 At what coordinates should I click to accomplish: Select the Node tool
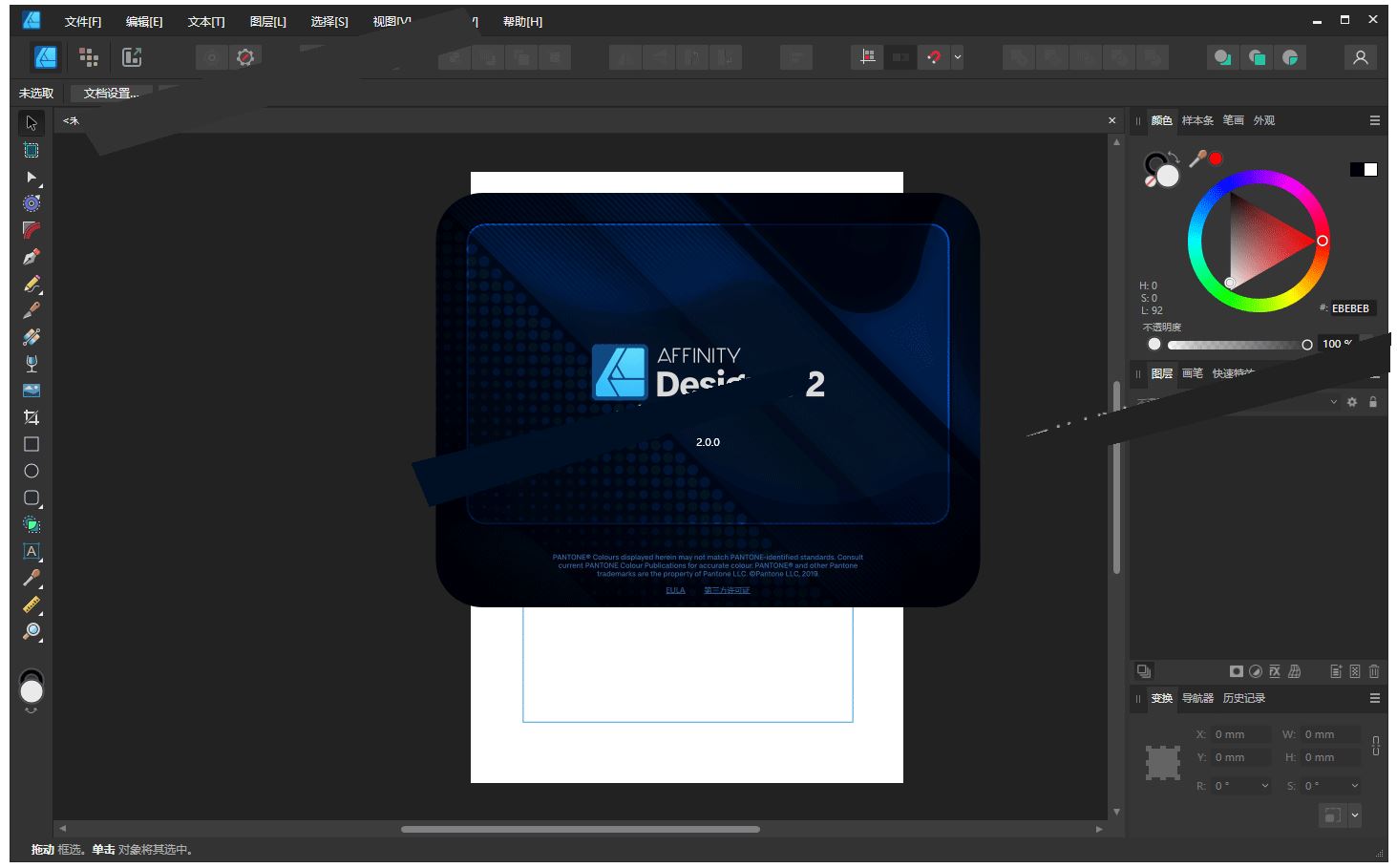tap(32, 177)
